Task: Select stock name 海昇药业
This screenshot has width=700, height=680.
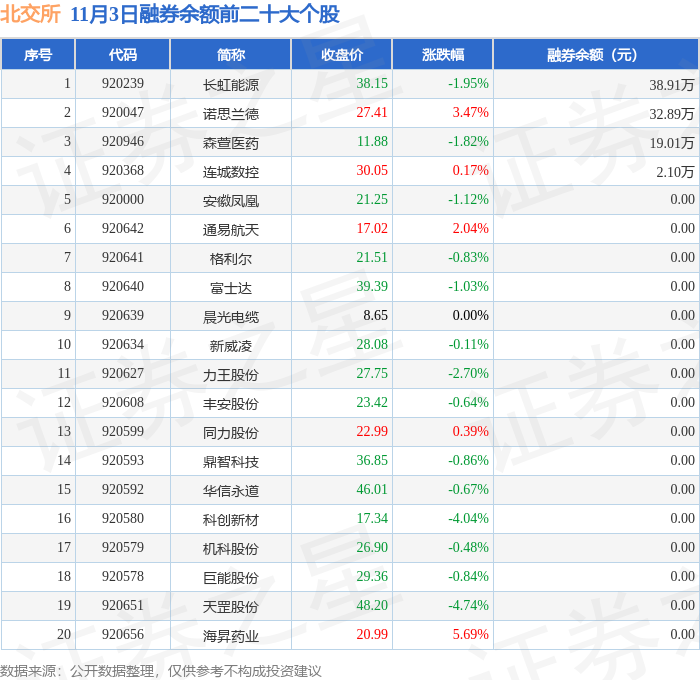Action: (231, 636)
